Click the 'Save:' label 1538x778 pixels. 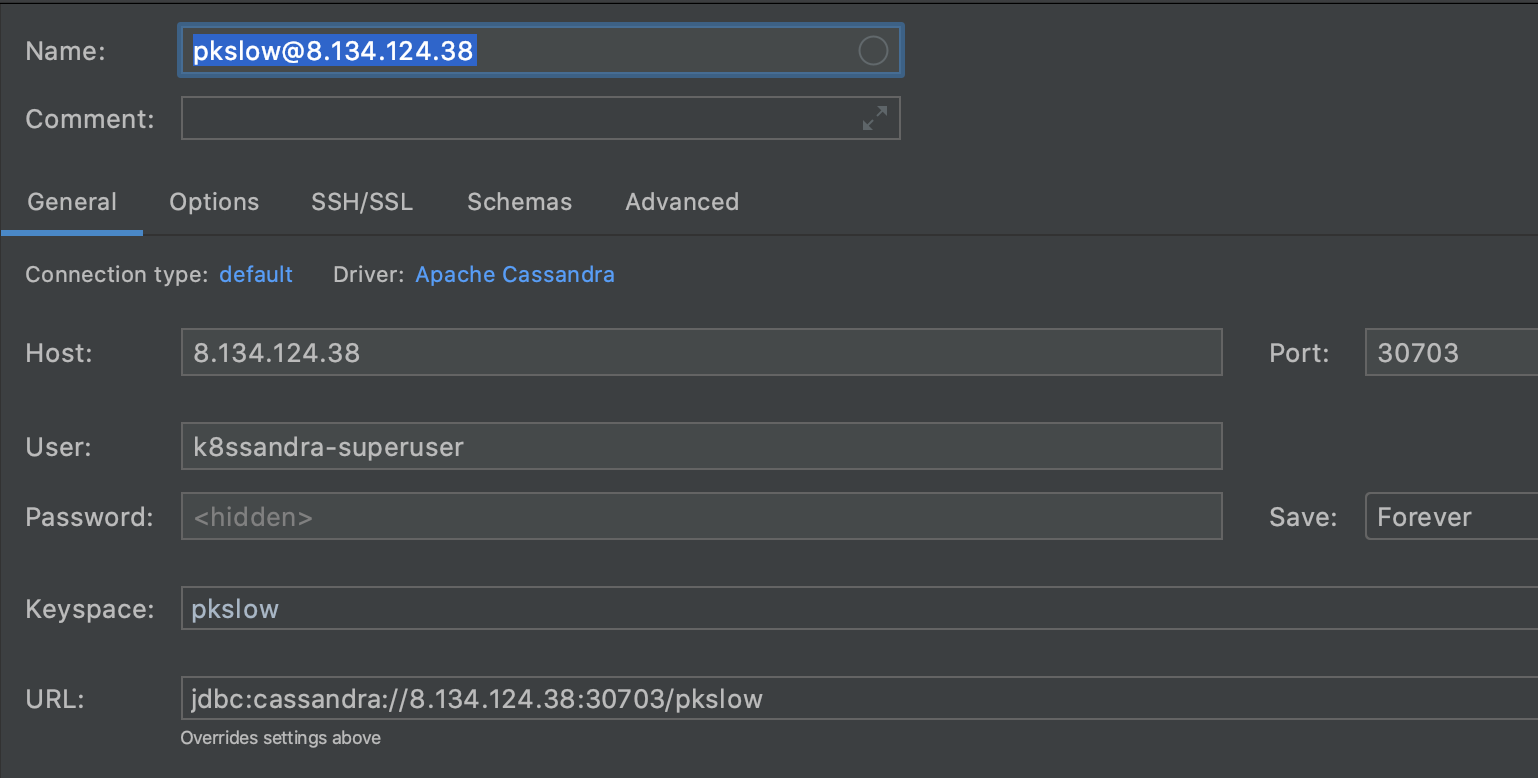(1303, 516)
